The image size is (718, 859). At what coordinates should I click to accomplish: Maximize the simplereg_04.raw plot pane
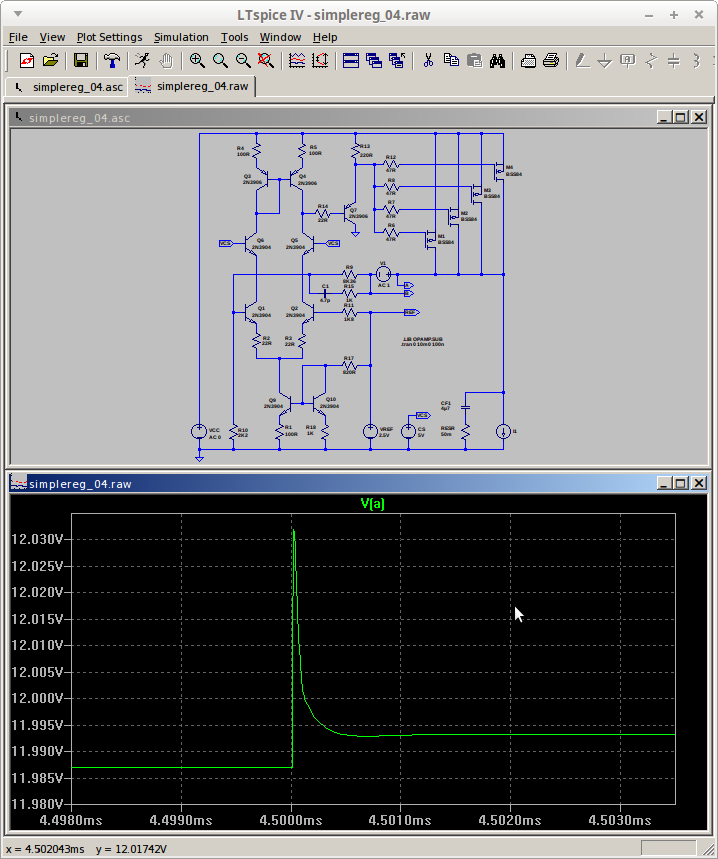(681, 483)
